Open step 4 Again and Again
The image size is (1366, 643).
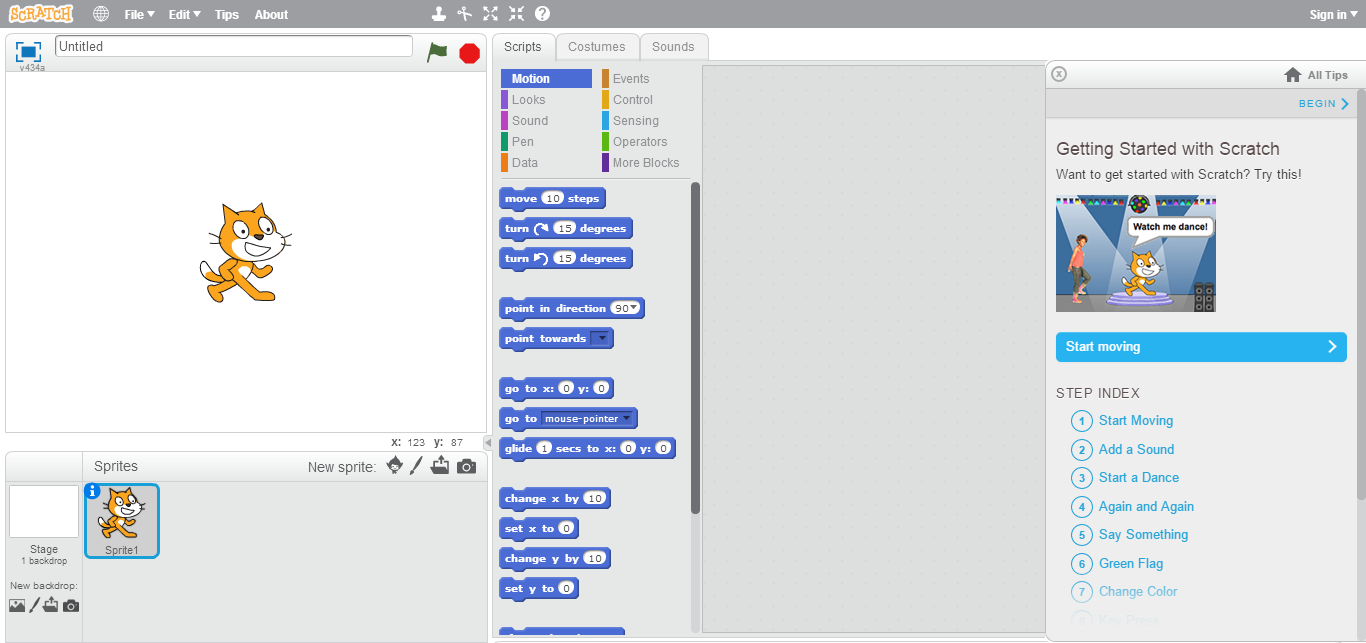click(x=1133, y=507)
